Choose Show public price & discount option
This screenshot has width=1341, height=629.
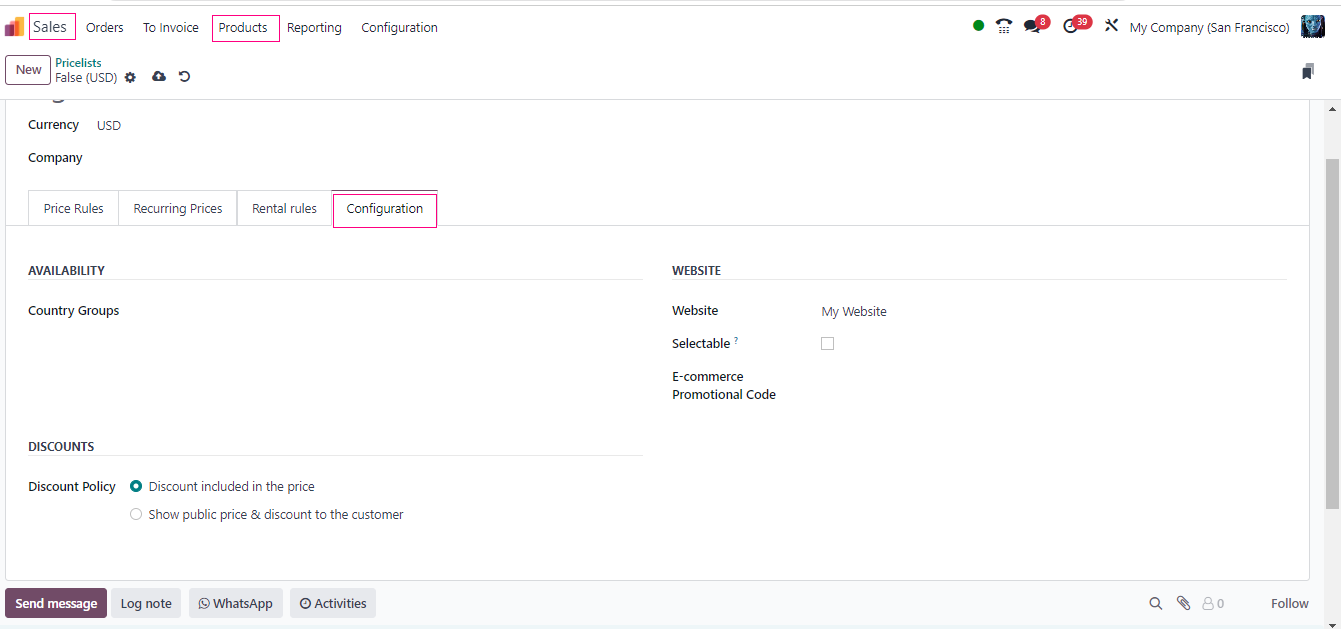click(x=136, y=515)
